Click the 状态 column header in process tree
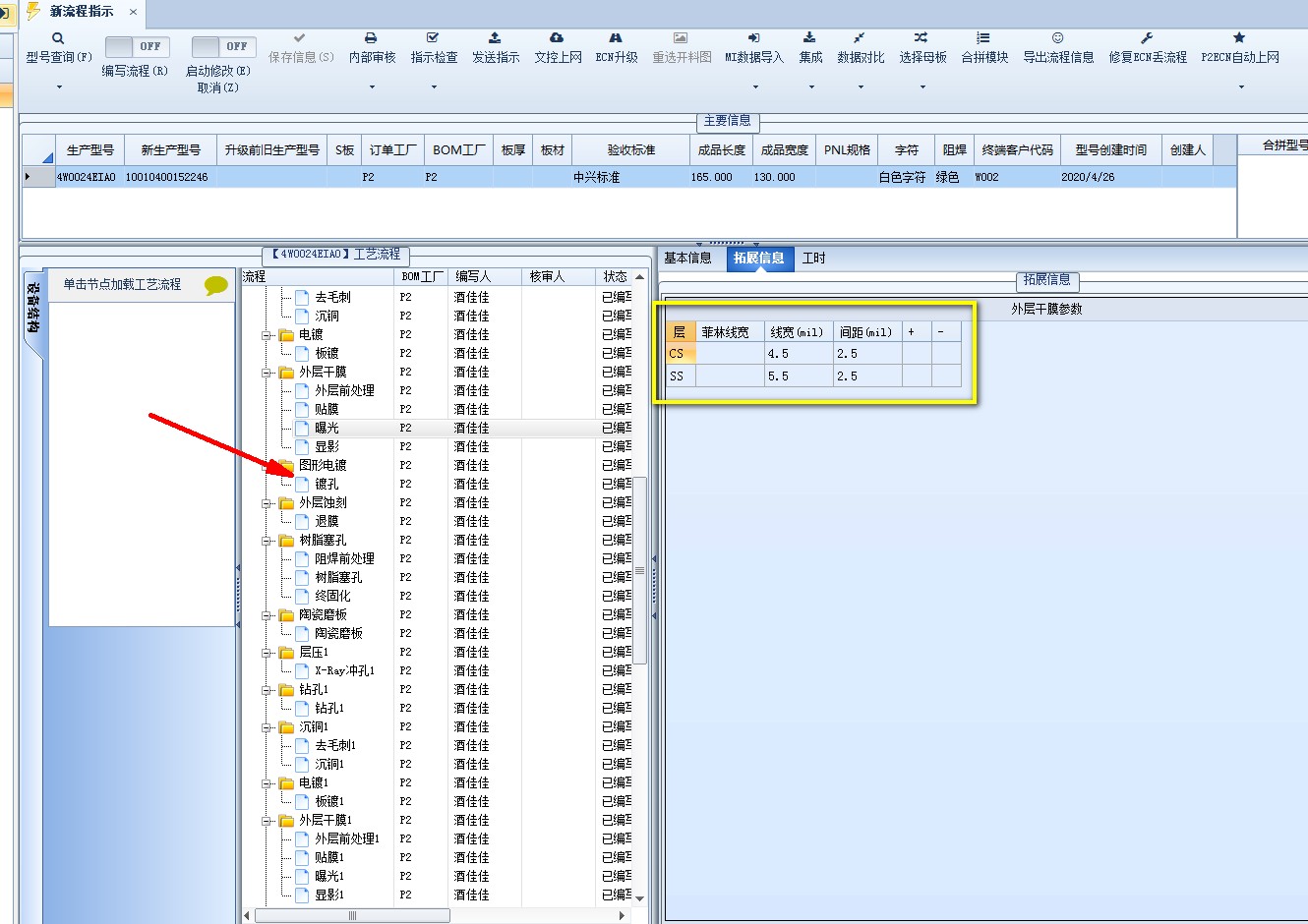This screenshot has height=924, width=1308. click(616, 277)
